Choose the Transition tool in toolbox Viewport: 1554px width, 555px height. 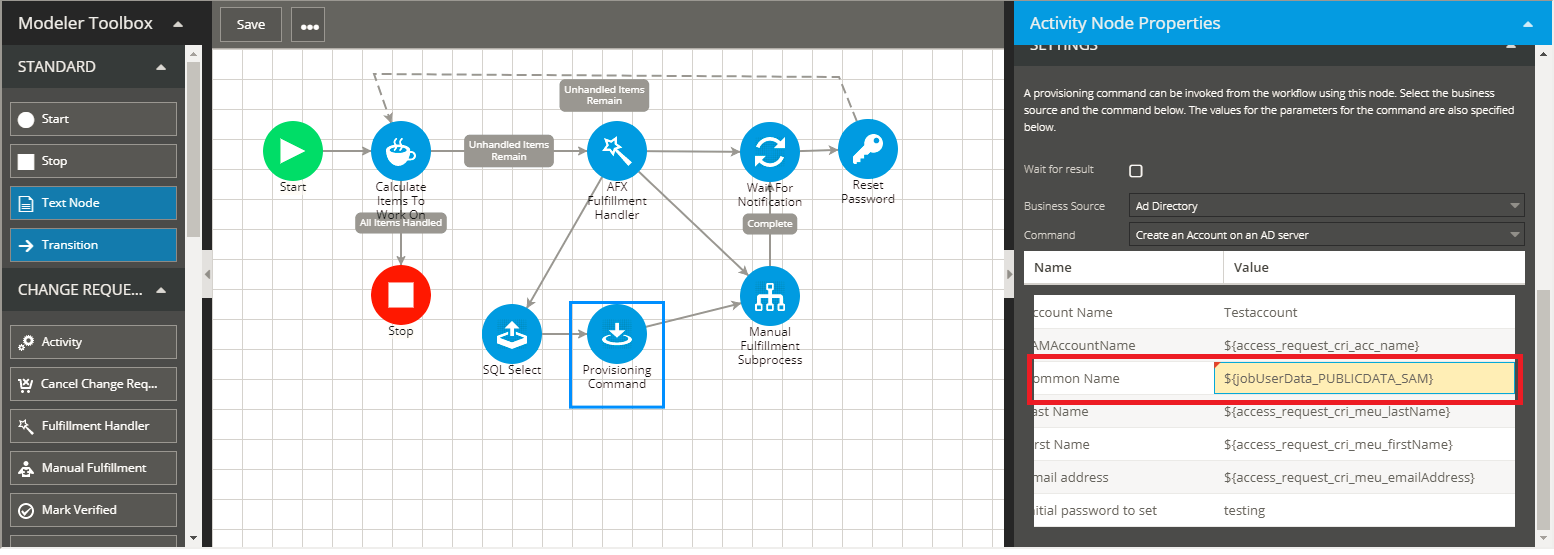[93, 245]
